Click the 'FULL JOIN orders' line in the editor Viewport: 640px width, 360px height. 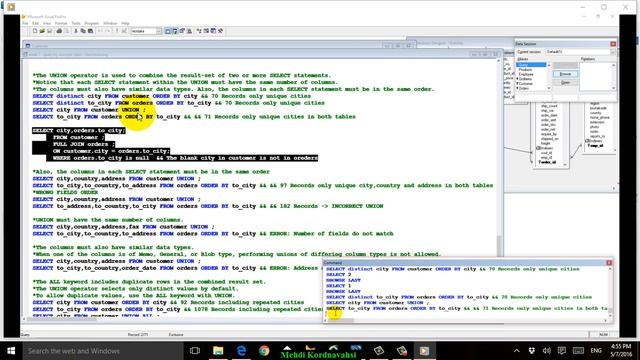click(83, 144)
